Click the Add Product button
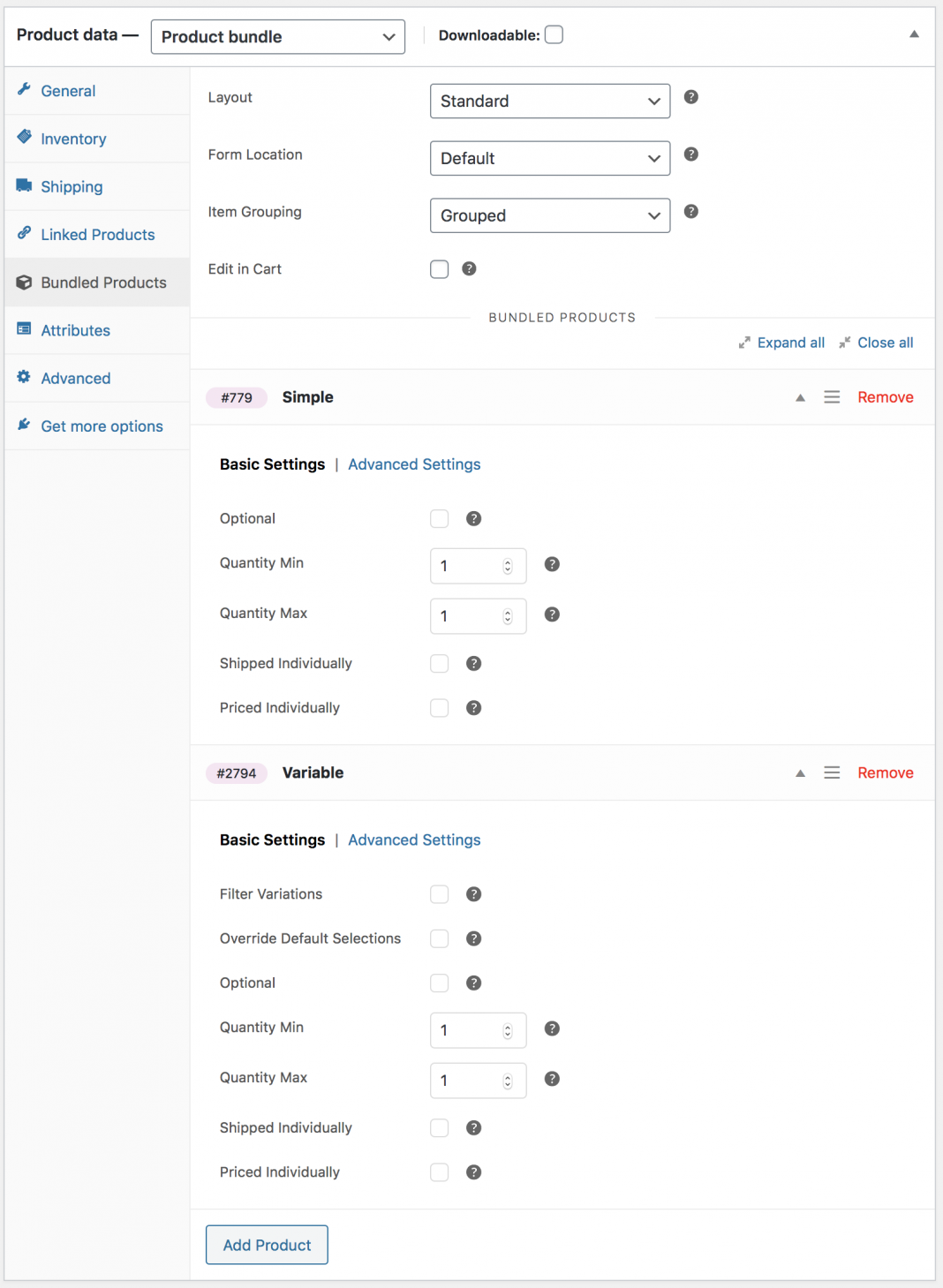The height and width of the screenshot is (1288, 943). coord(266,1245)
